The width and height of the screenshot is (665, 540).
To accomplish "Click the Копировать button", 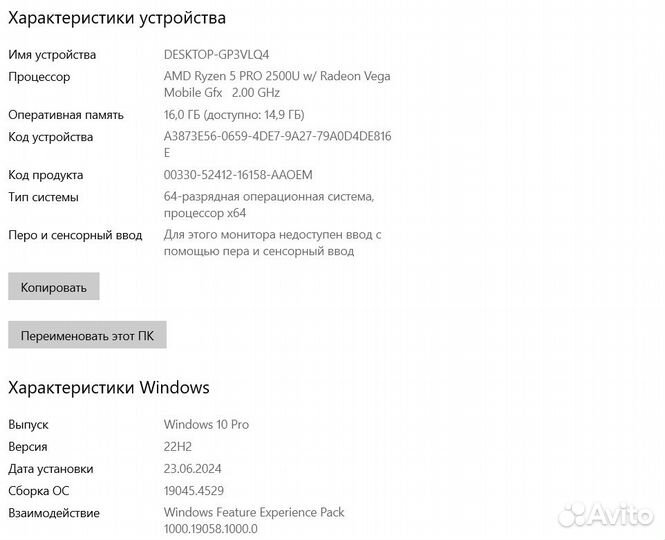I will 54,286.
